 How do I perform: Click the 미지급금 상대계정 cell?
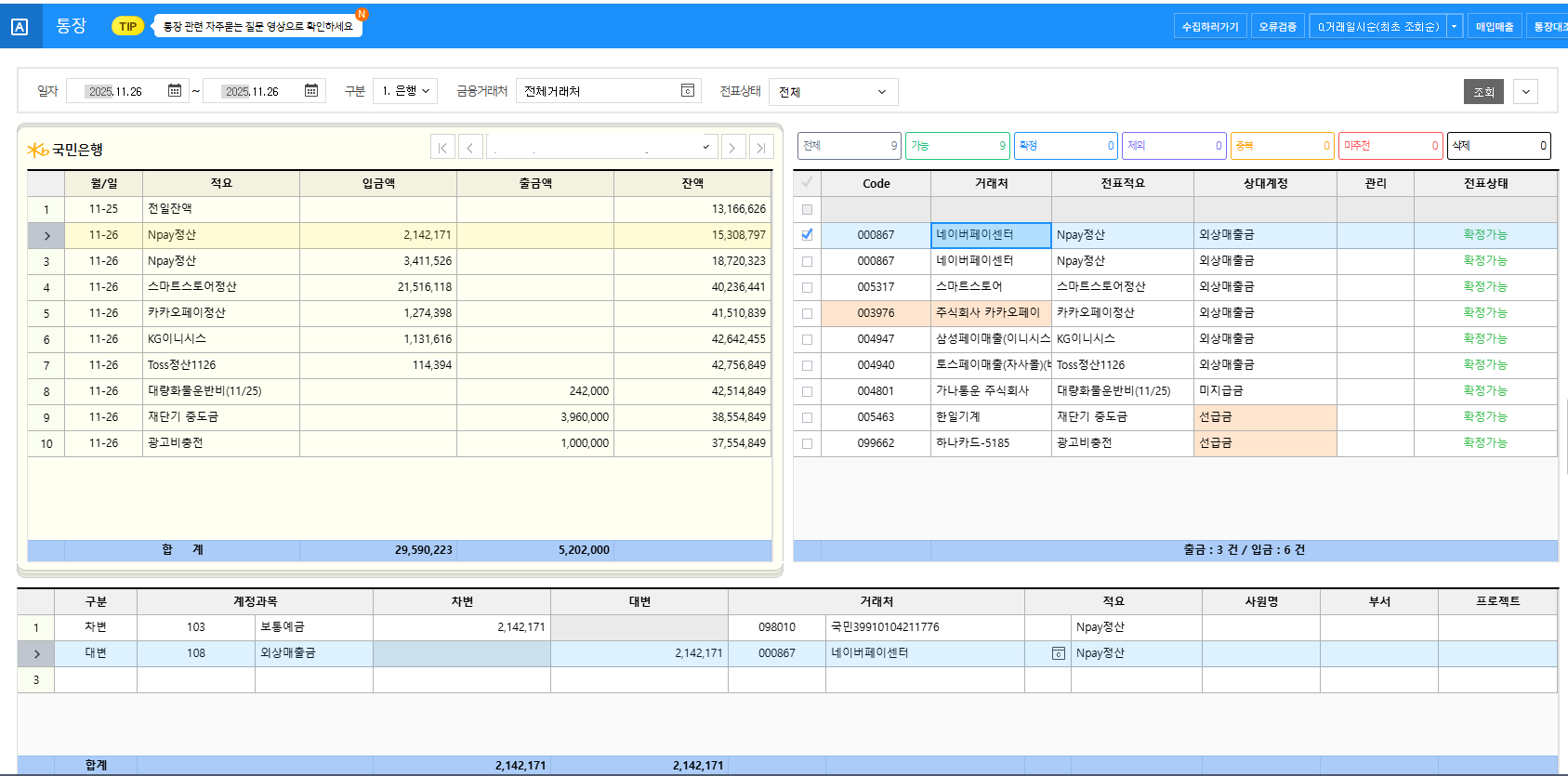tap(1265, 391)
